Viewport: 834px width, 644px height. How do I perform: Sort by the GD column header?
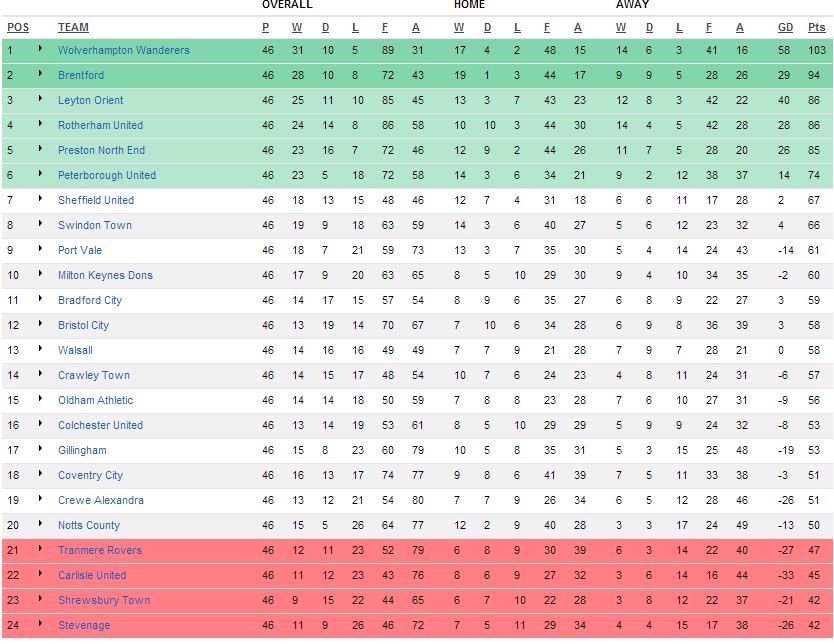(x=786, y=27)
